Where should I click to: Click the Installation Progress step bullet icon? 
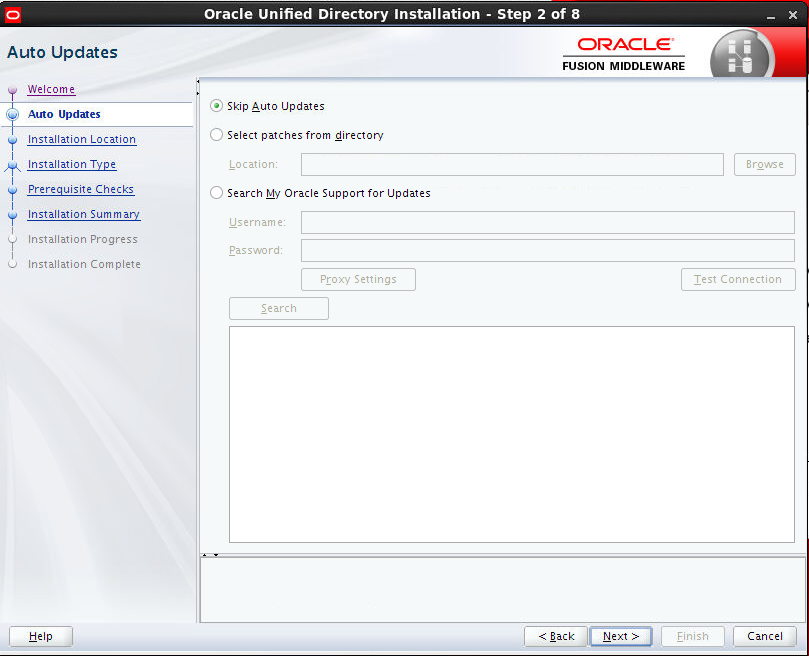click(13, 239)
